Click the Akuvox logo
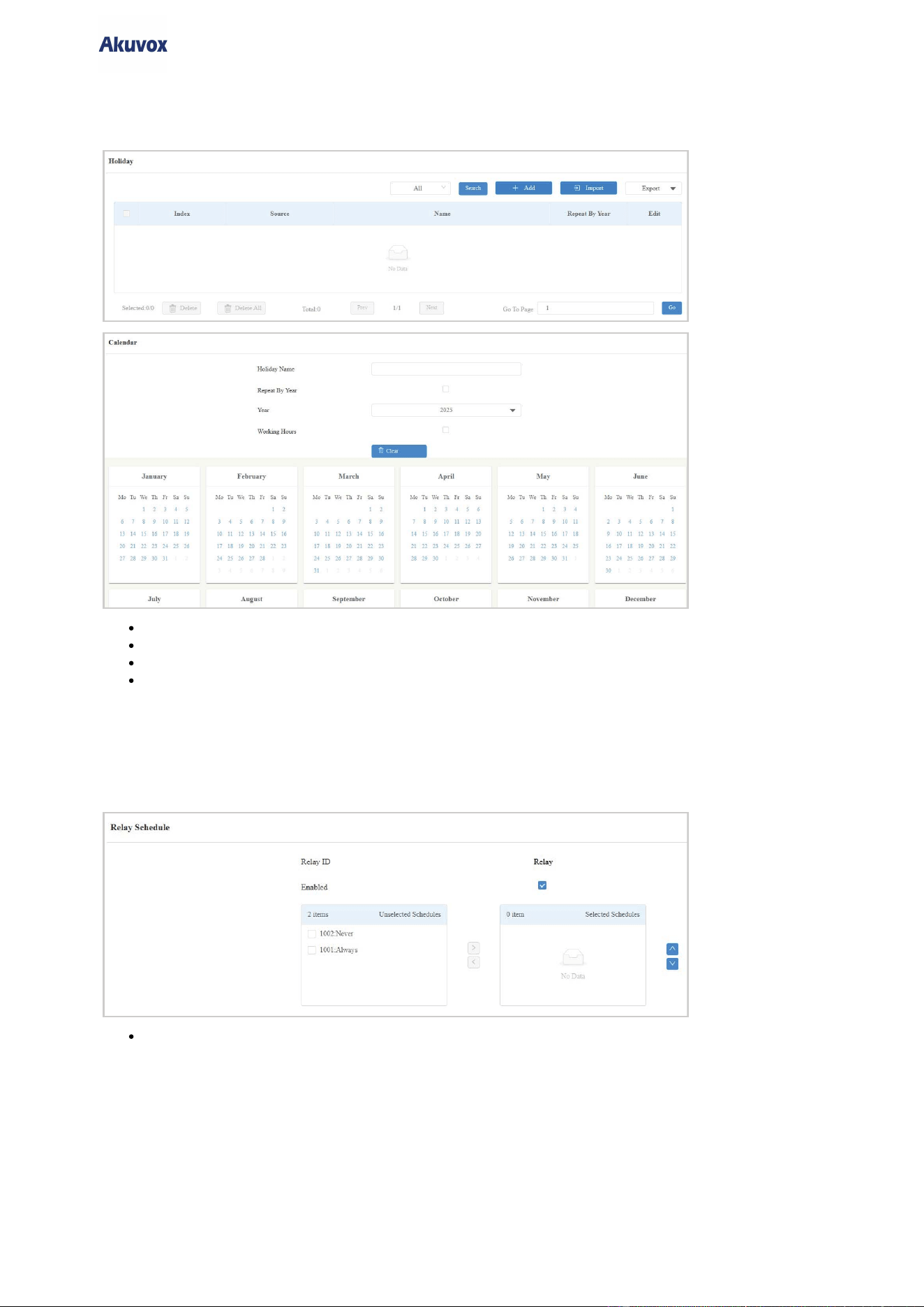The width and height of the screenshot is (924, 1307). (x=133, y=45)
